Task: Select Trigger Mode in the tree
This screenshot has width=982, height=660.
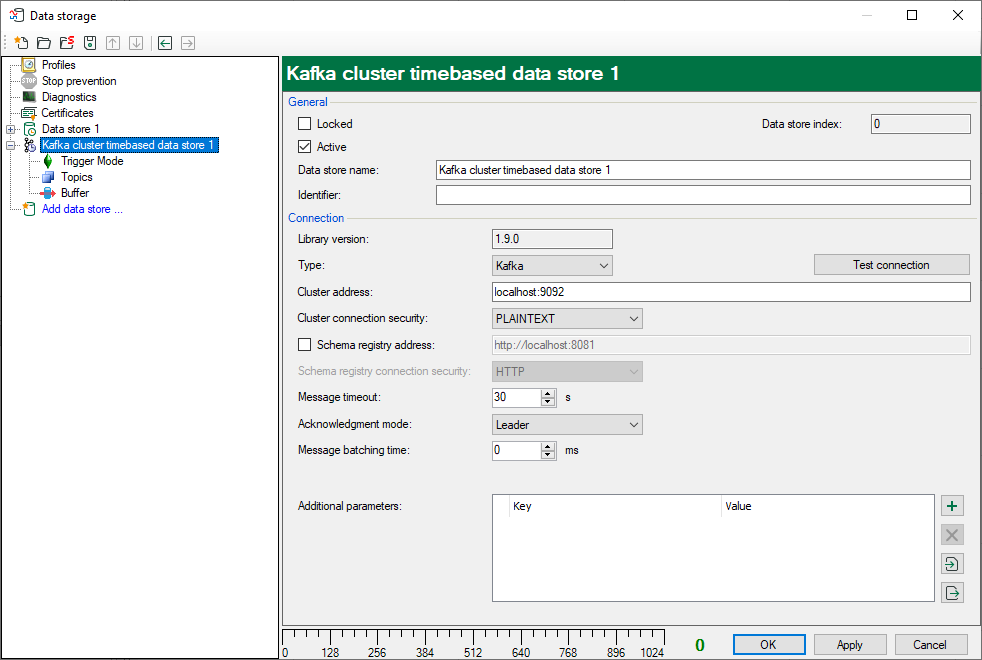Action: coord(92,161)
